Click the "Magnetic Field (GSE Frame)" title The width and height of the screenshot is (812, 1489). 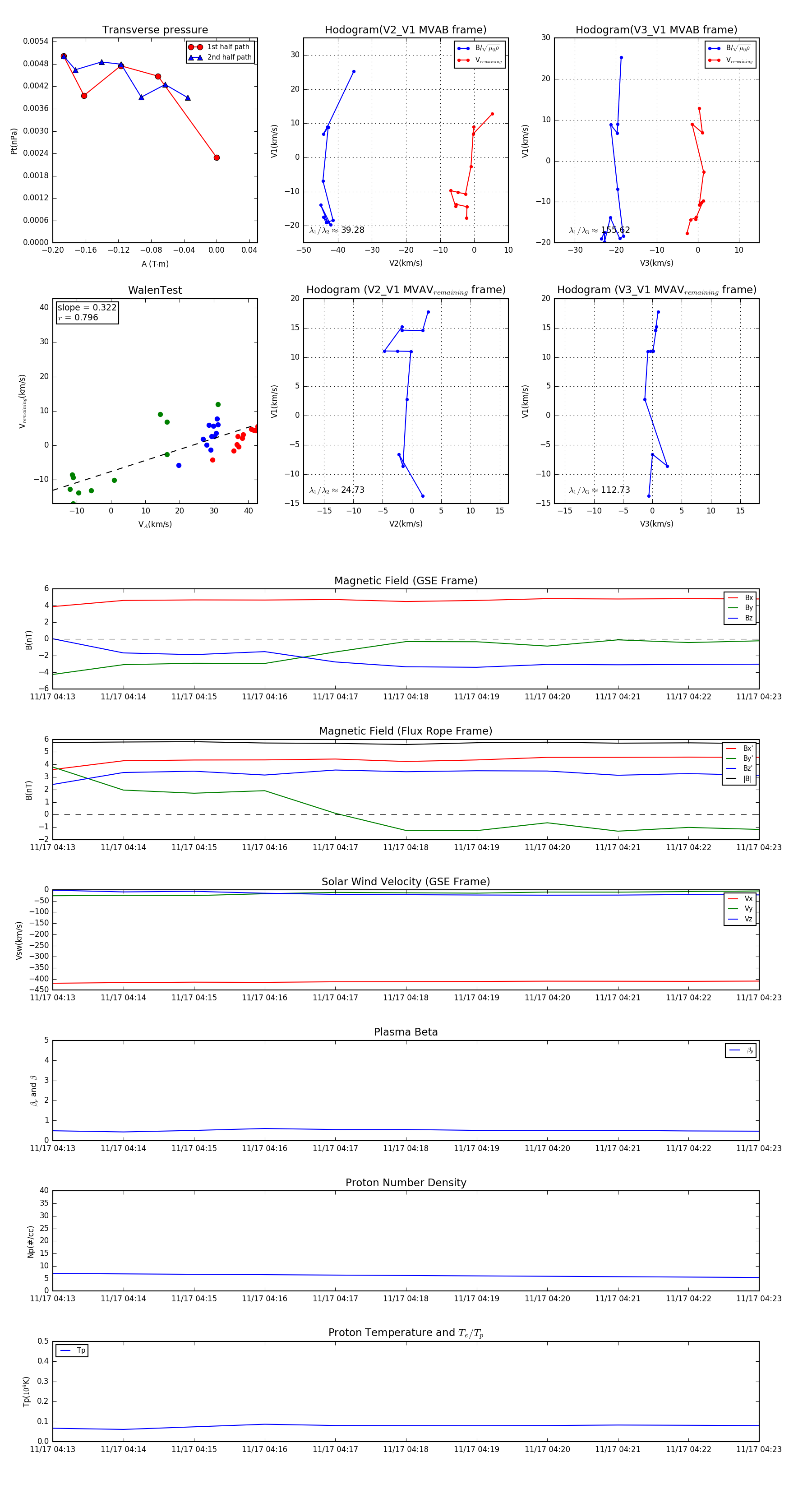(x=406, y=580)
